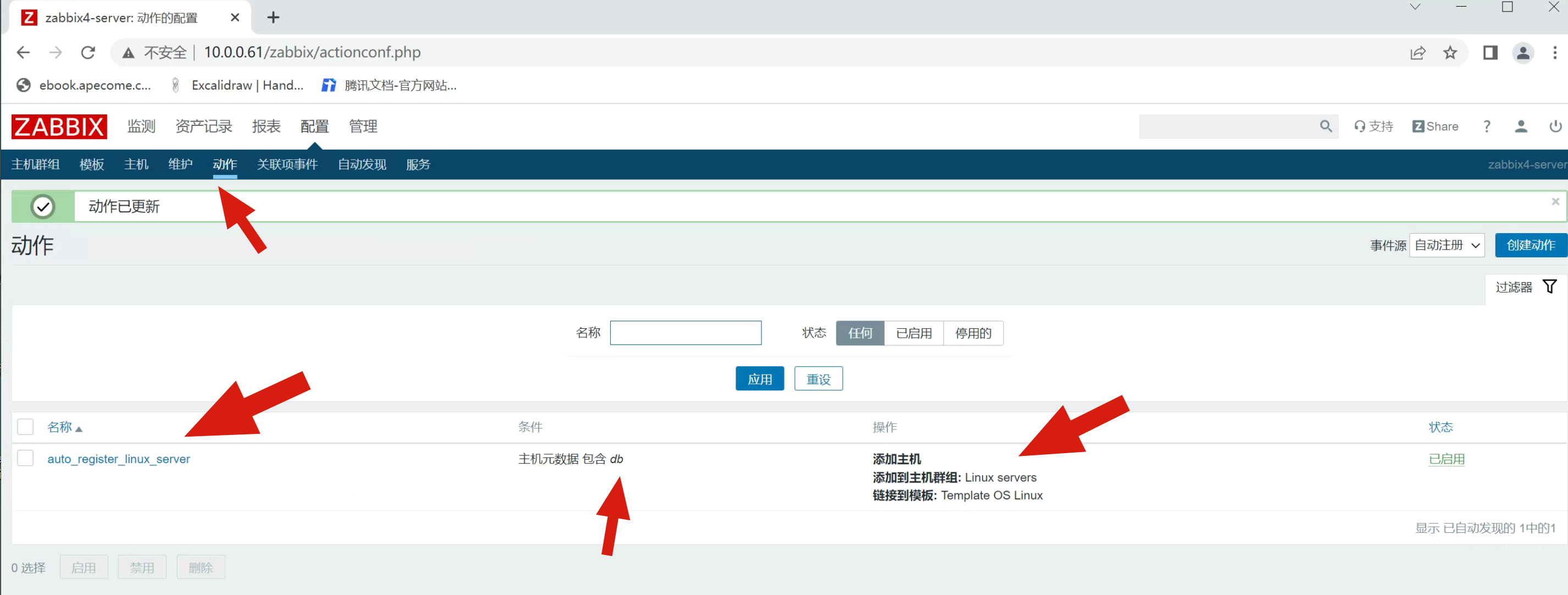This screenshot has width=1568, height=595.
Task: Expand the 事件源 dropdown
Action: 1446,245
